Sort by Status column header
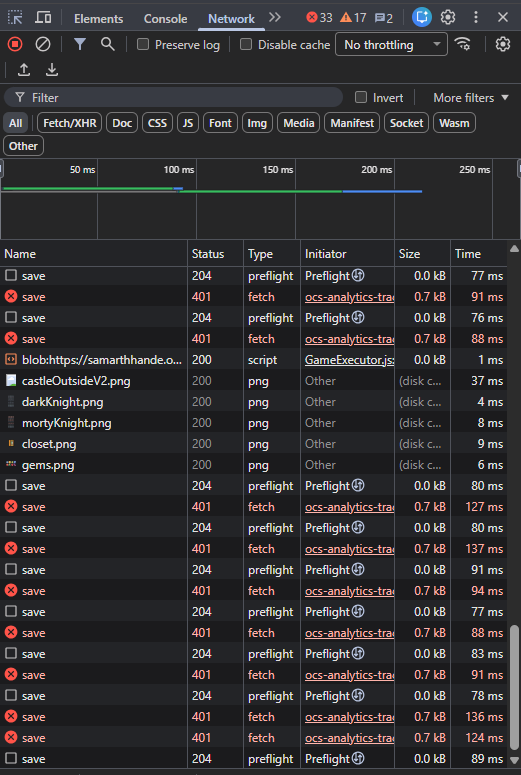The image size is (521, 775). pos(216,254)
